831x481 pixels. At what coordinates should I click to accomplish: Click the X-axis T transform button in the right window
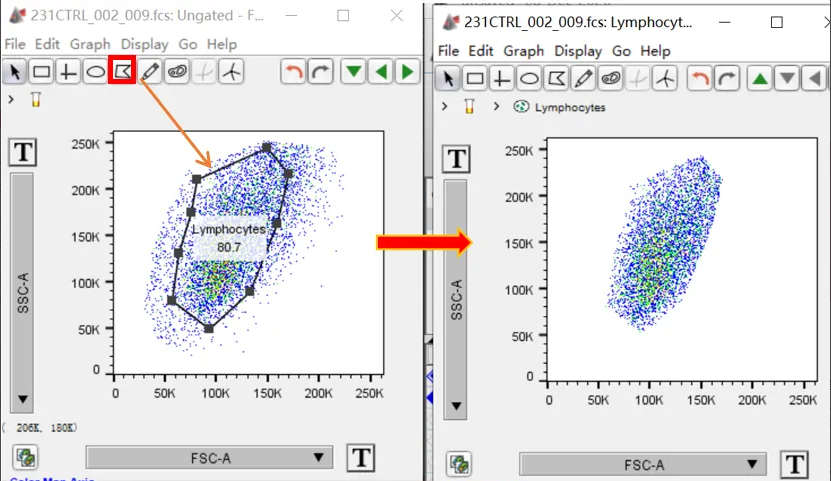(x=795, y=464)
